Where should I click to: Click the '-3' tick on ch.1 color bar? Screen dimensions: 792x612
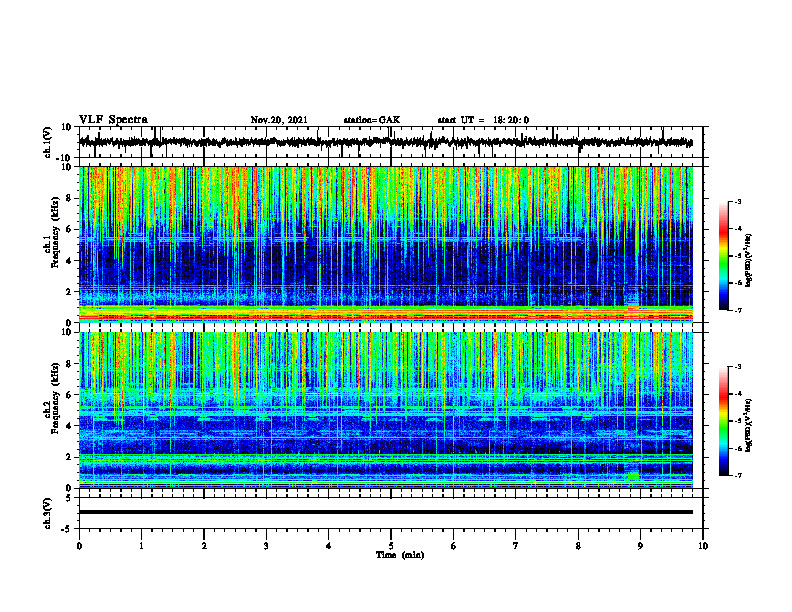[x=737, y=201]
